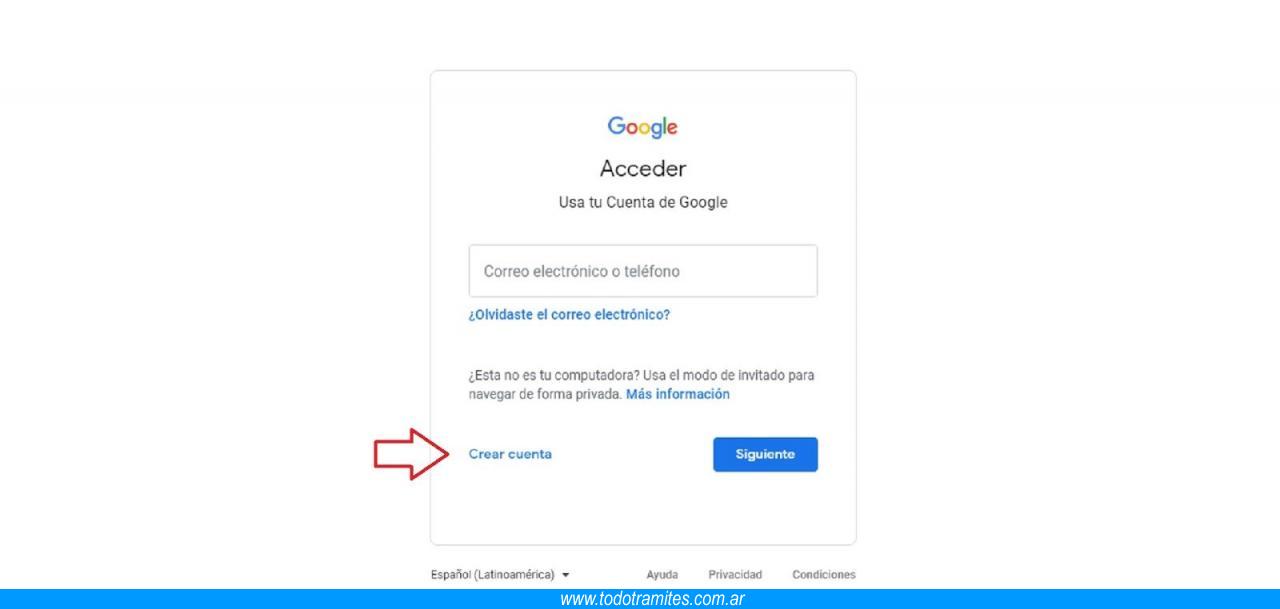
Task: Click the www.todotramites.com.ar watermark text
Action: coord(652,599)
